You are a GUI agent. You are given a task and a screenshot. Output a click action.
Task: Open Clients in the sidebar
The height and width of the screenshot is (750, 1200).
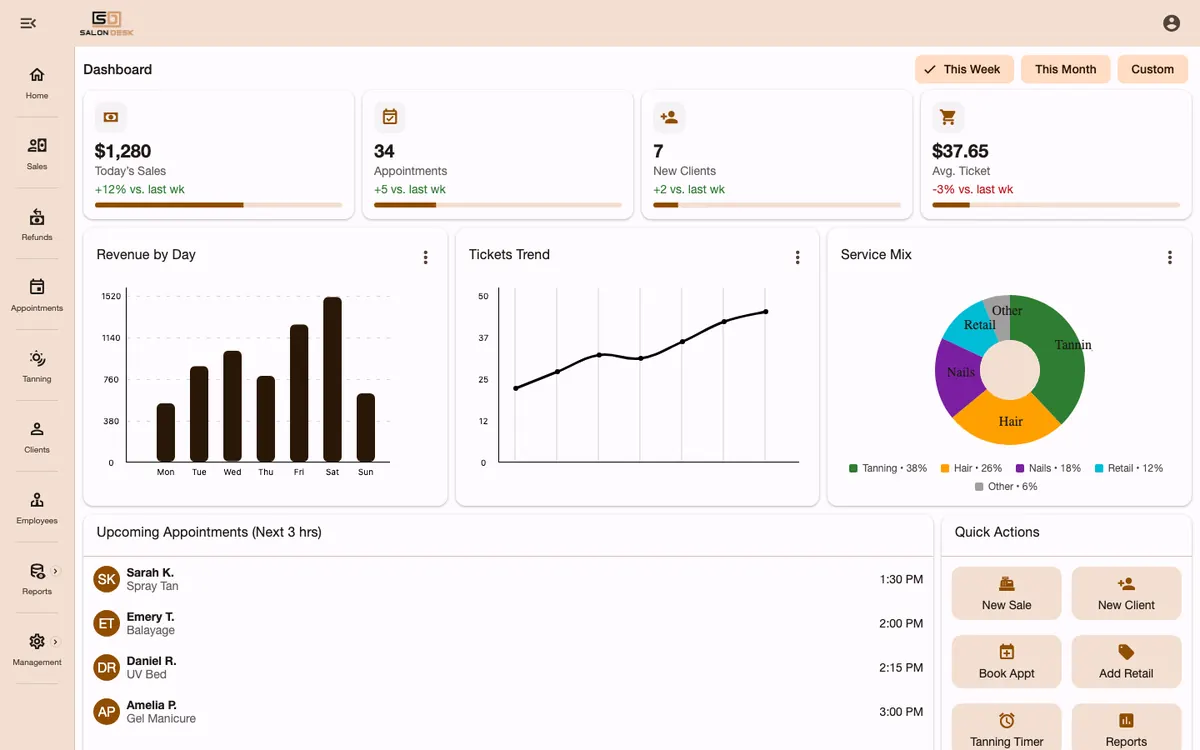(37, 437)
